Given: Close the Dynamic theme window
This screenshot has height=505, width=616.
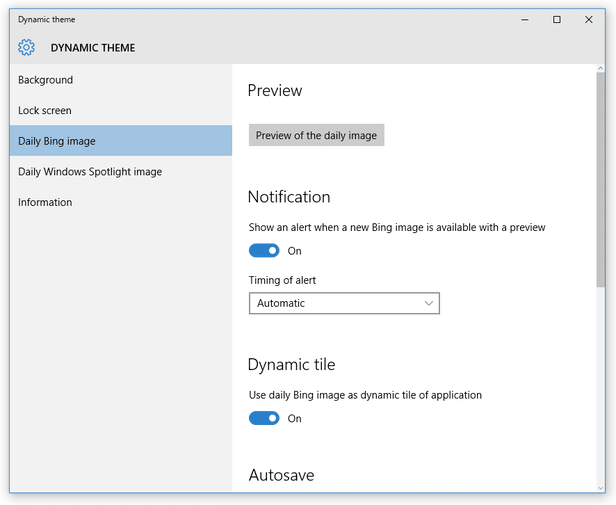Looking at the screenshot, I should click(x=588, y=20).
